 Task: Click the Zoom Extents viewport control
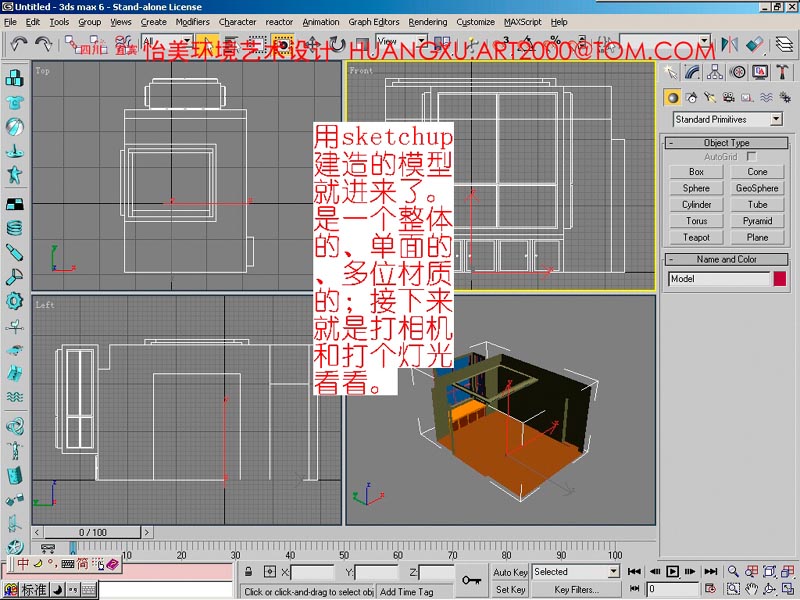coord(769,571)
